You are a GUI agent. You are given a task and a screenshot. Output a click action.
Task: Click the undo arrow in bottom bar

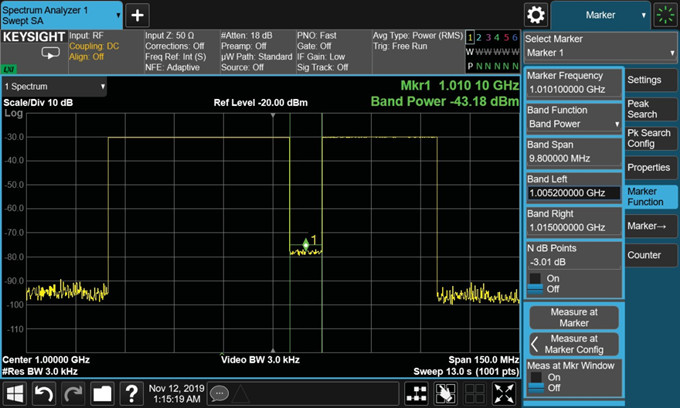44,393
